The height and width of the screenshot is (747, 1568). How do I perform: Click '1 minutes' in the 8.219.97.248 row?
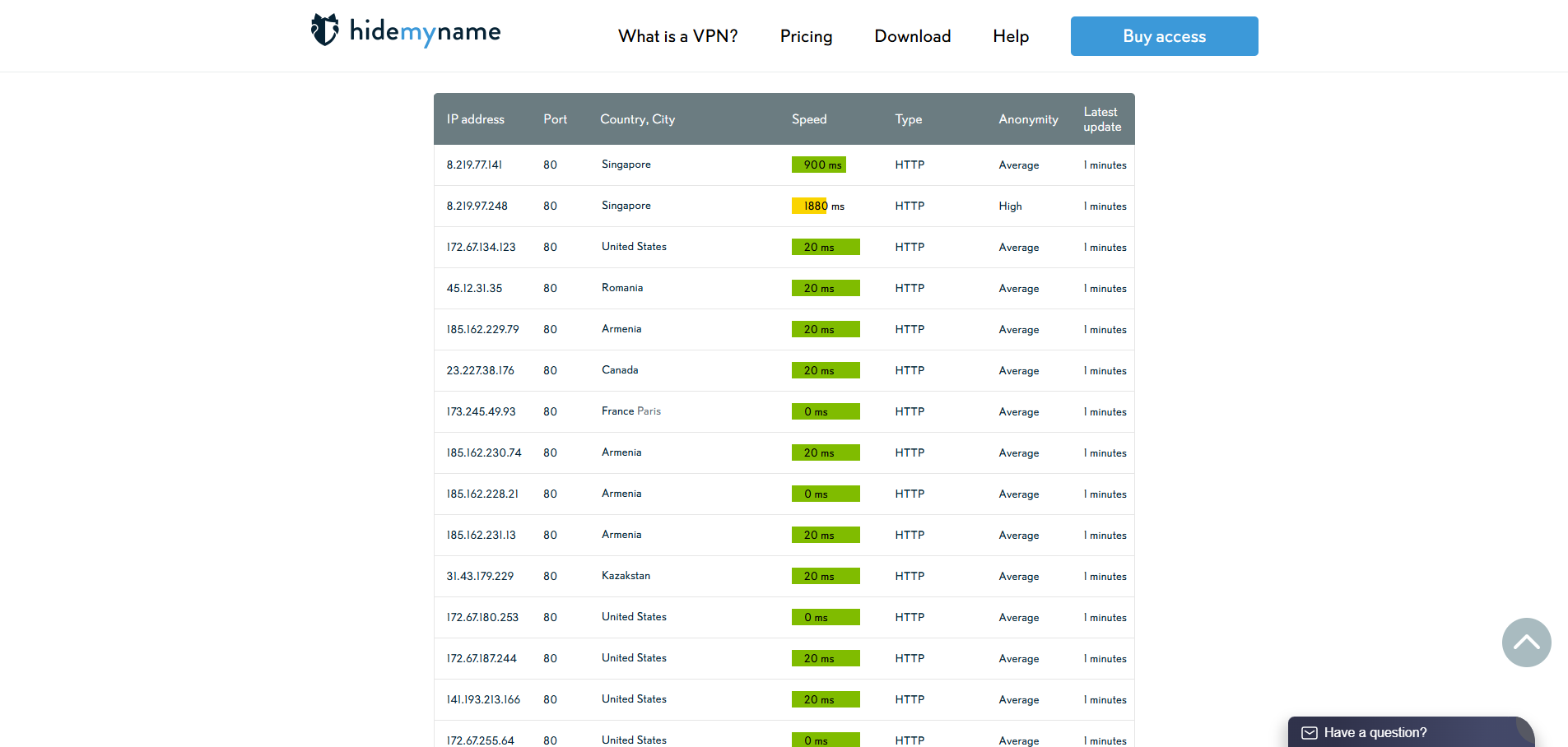coord(1105,206)
